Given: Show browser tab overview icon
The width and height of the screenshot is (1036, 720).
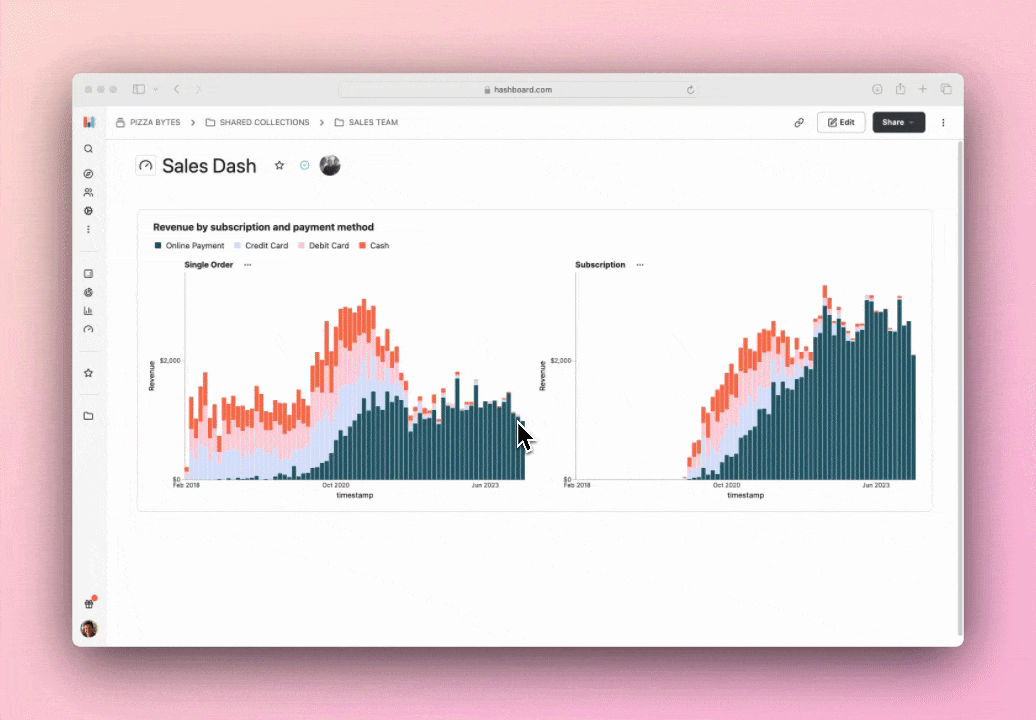Looking at the screenshot, I should 946,89.
